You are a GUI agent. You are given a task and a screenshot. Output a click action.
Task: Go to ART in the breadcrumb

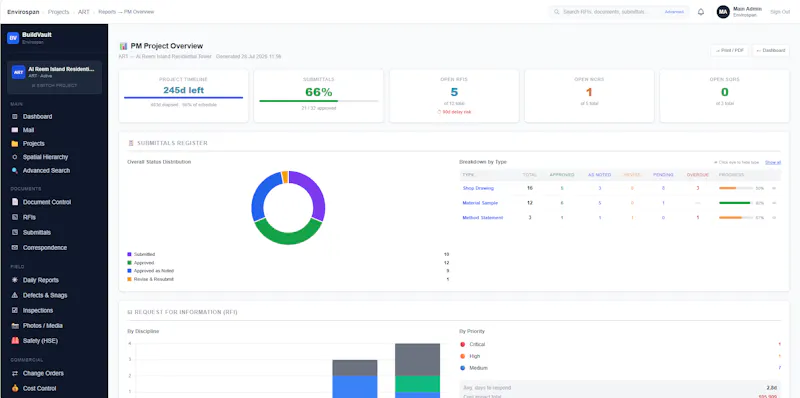click(84, 12)
